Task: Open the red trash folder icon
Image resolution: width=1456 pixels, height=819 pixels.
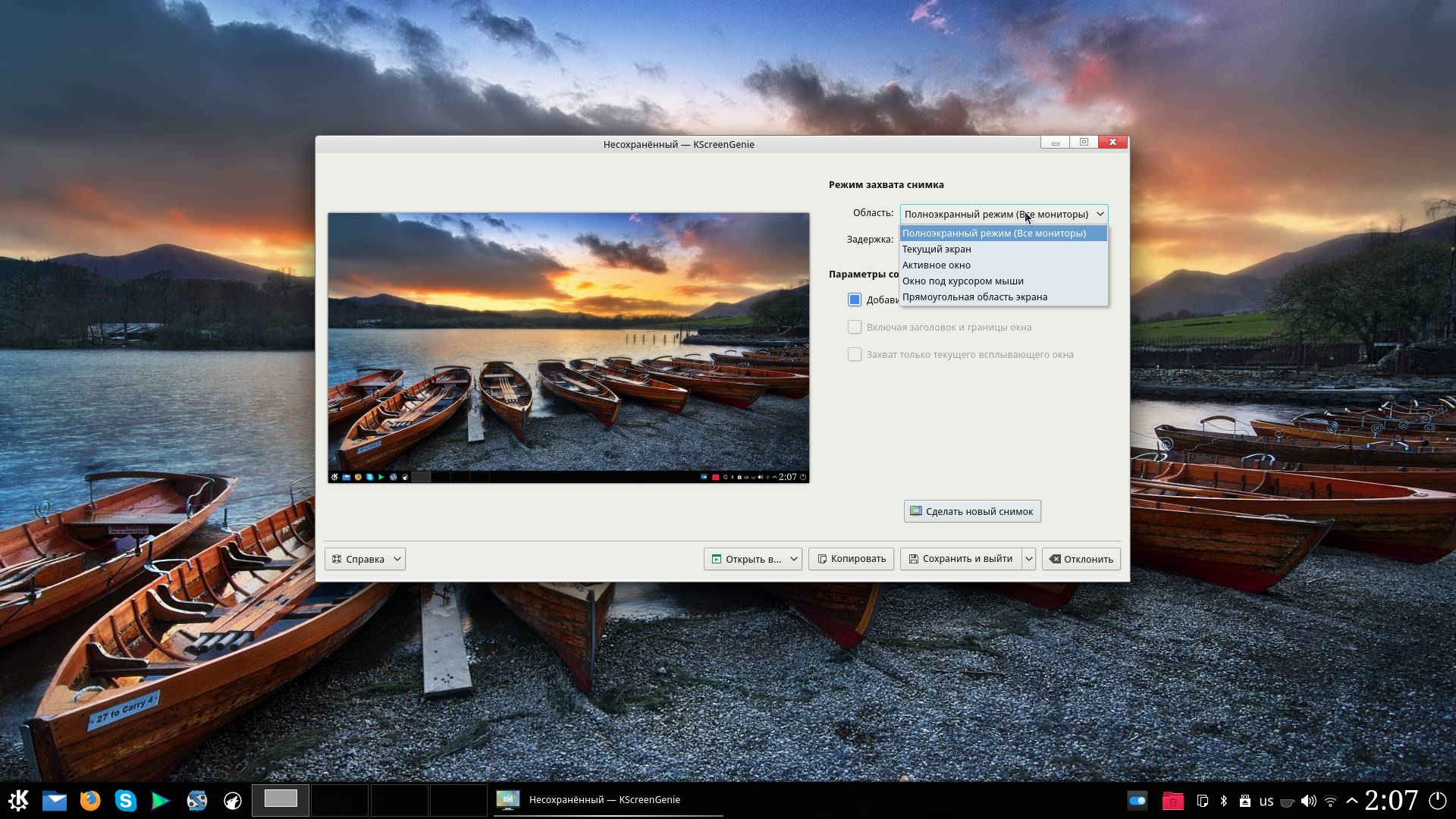Action: 1172,800
